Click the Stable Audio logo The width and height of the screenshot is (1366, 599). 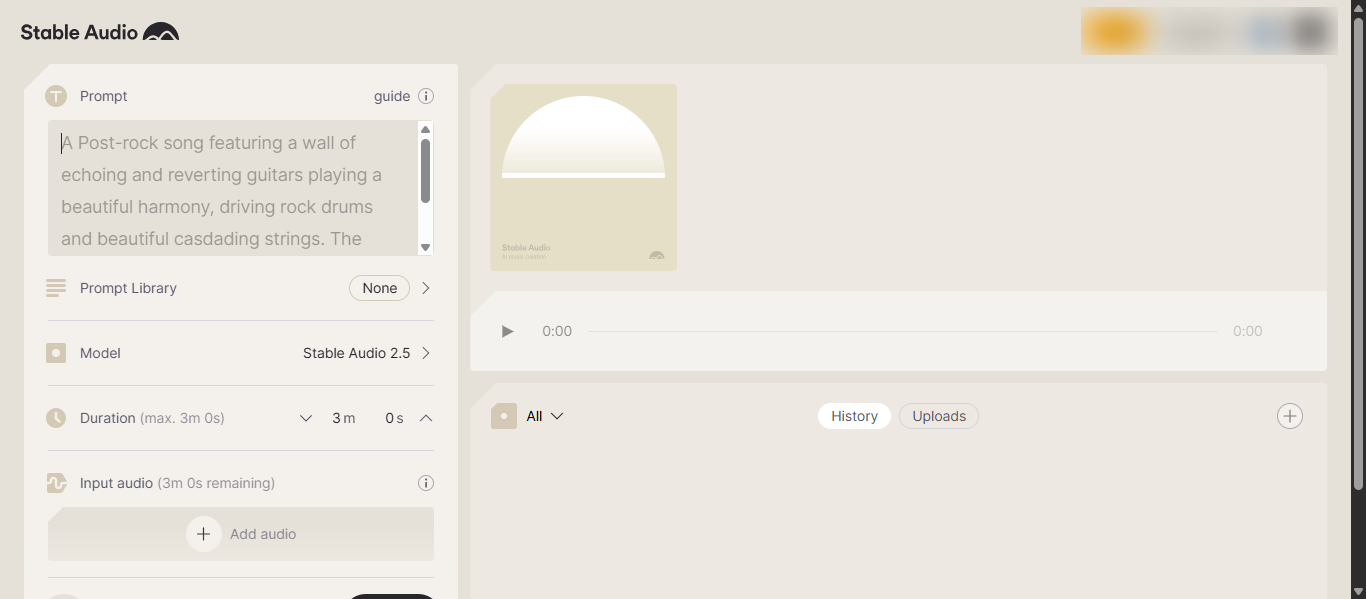[100, 32]
